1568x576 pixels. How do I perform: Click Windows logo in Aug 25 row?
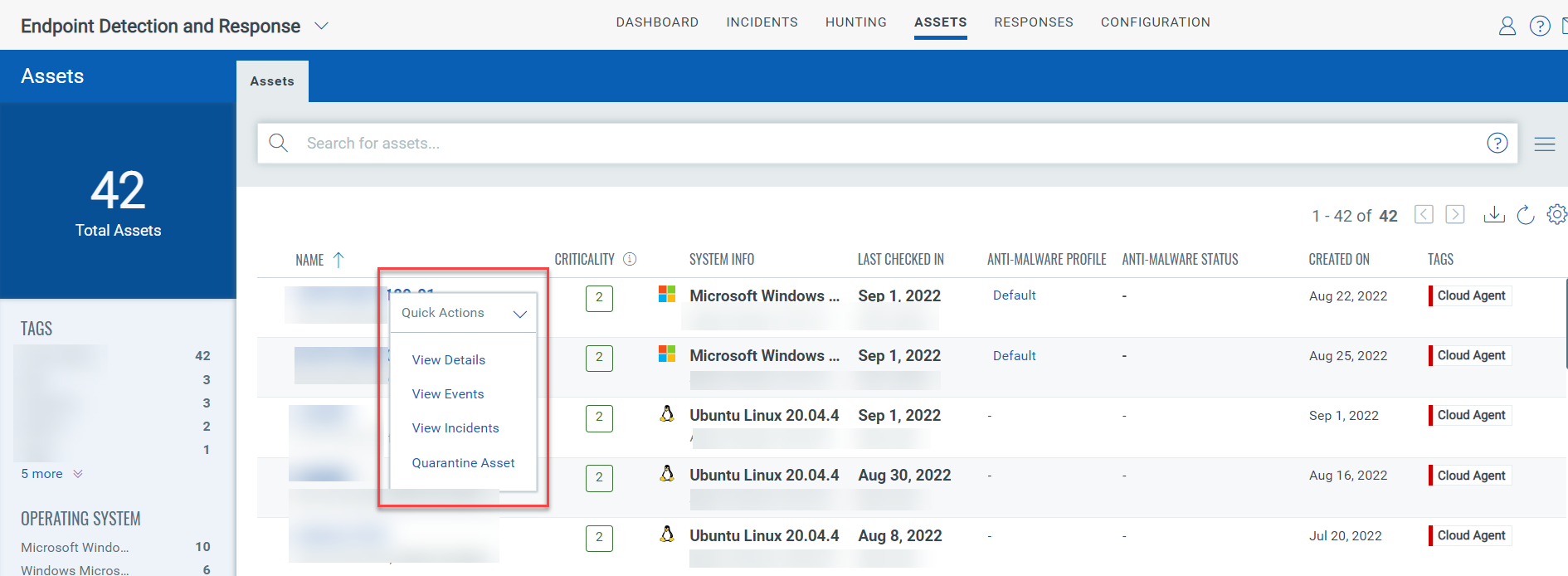(667, 354)
